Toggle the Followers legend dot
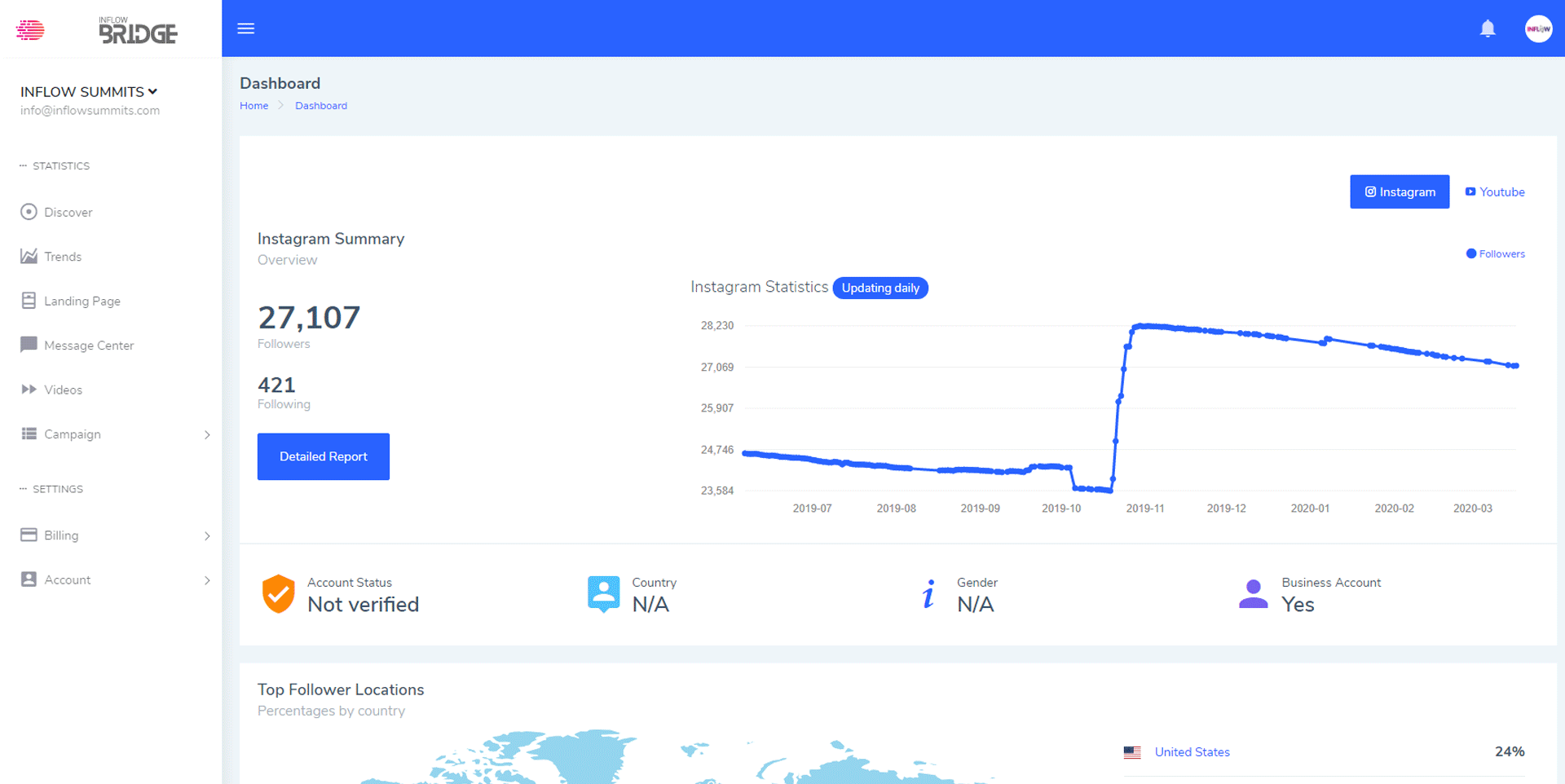 click(x=1470, y=253)
